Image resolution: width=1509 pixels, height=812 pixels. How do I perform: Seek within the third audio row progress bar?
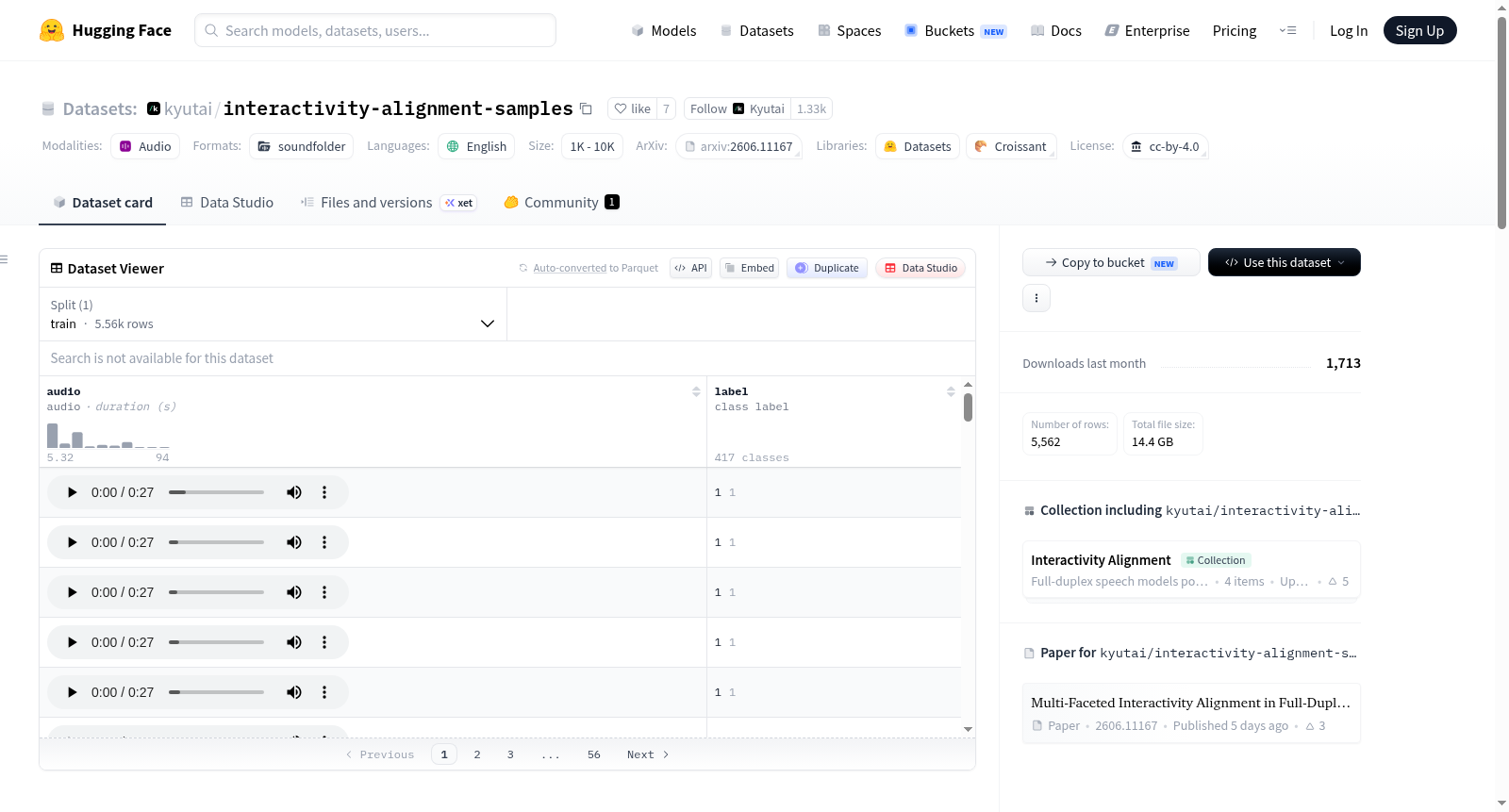click(217, 592)
